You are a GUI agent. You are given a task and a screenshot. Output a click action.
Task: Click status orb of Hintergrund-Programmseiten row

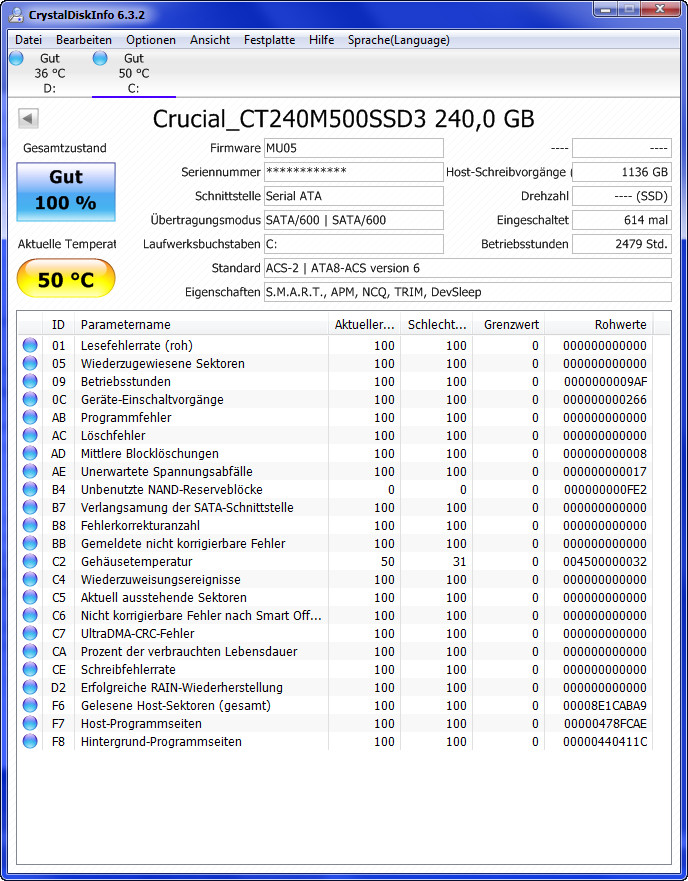click(30, 741)
